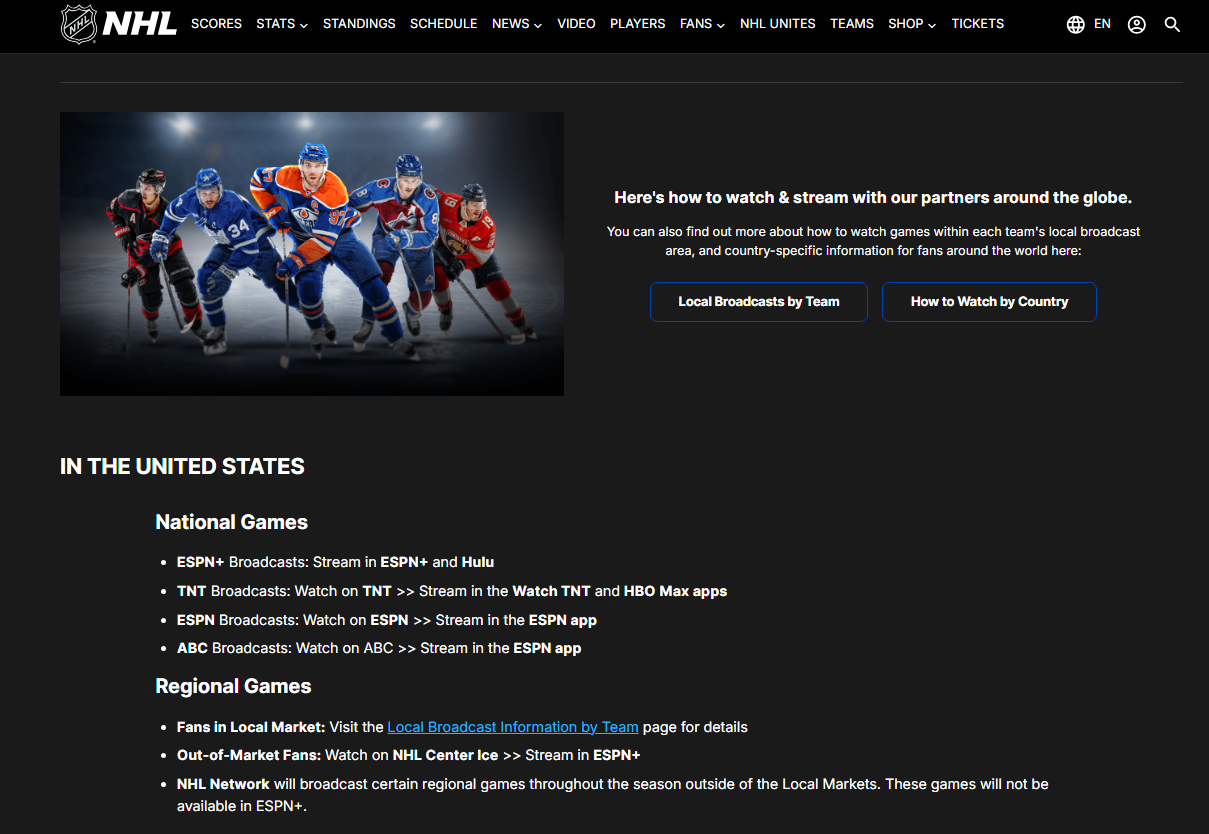Open NHL Unites in the navigation

[778, 23]
